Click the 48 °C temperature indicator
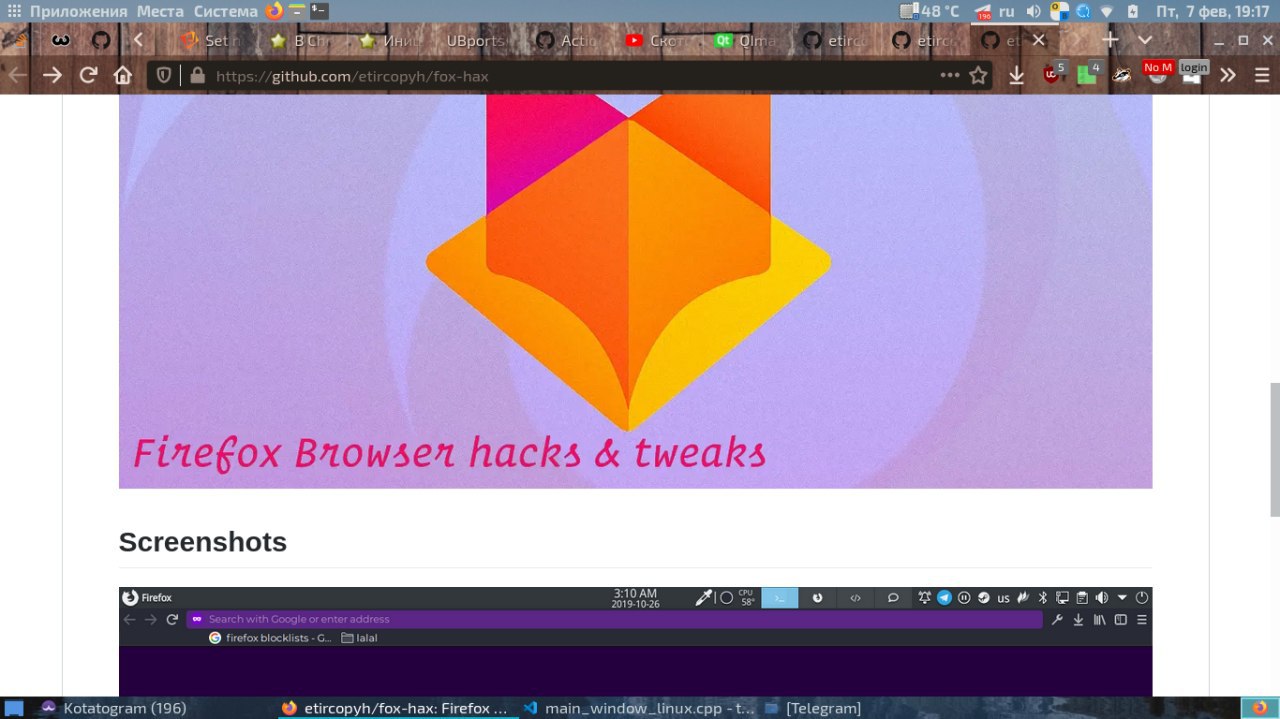Screen dimensions: 1280x719 click(930, 11)
